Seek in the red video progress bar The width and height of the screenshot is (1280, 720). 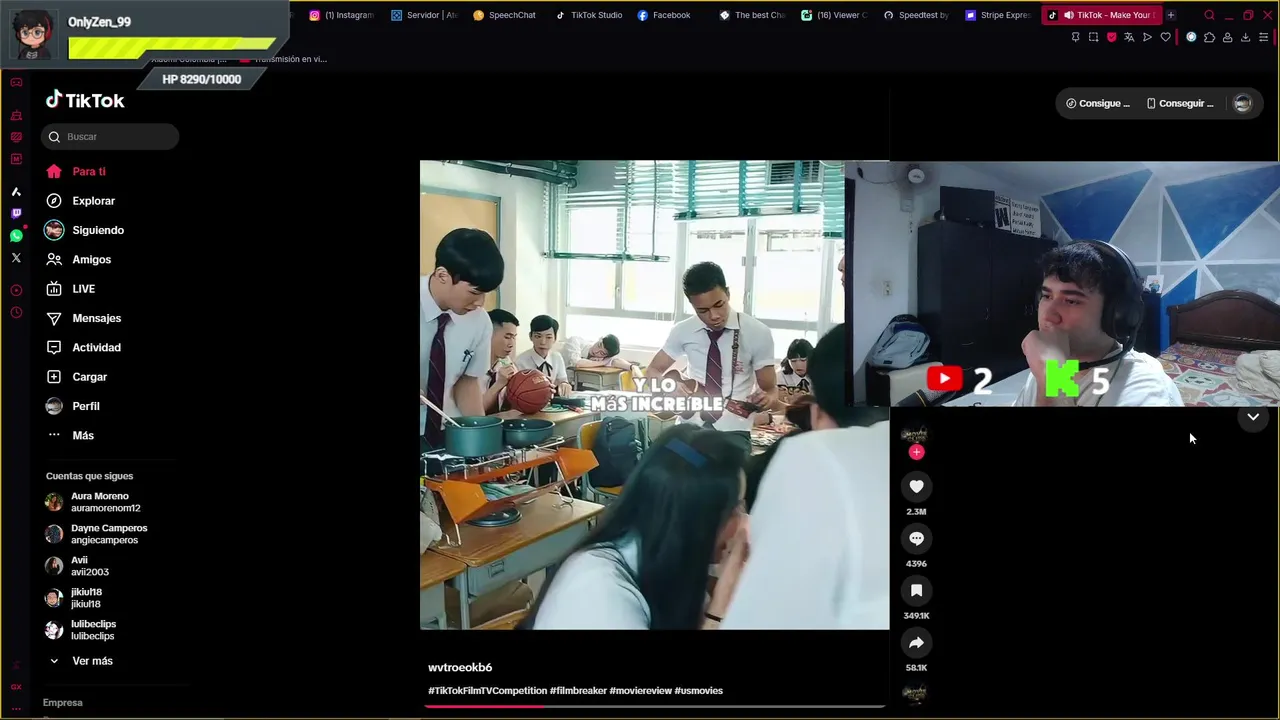[654, 706]
